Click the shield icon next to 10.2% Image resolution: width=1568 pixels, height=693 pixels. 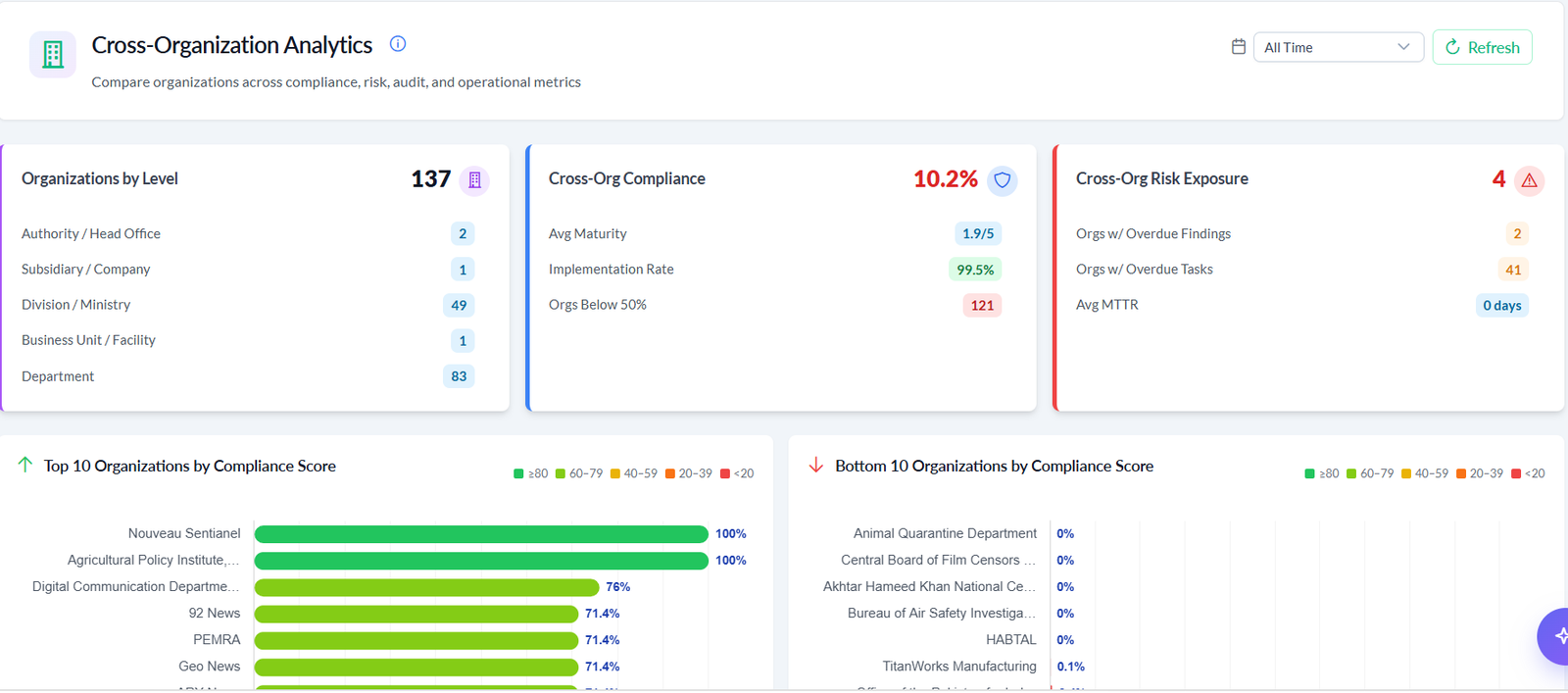coord(1002,180)
